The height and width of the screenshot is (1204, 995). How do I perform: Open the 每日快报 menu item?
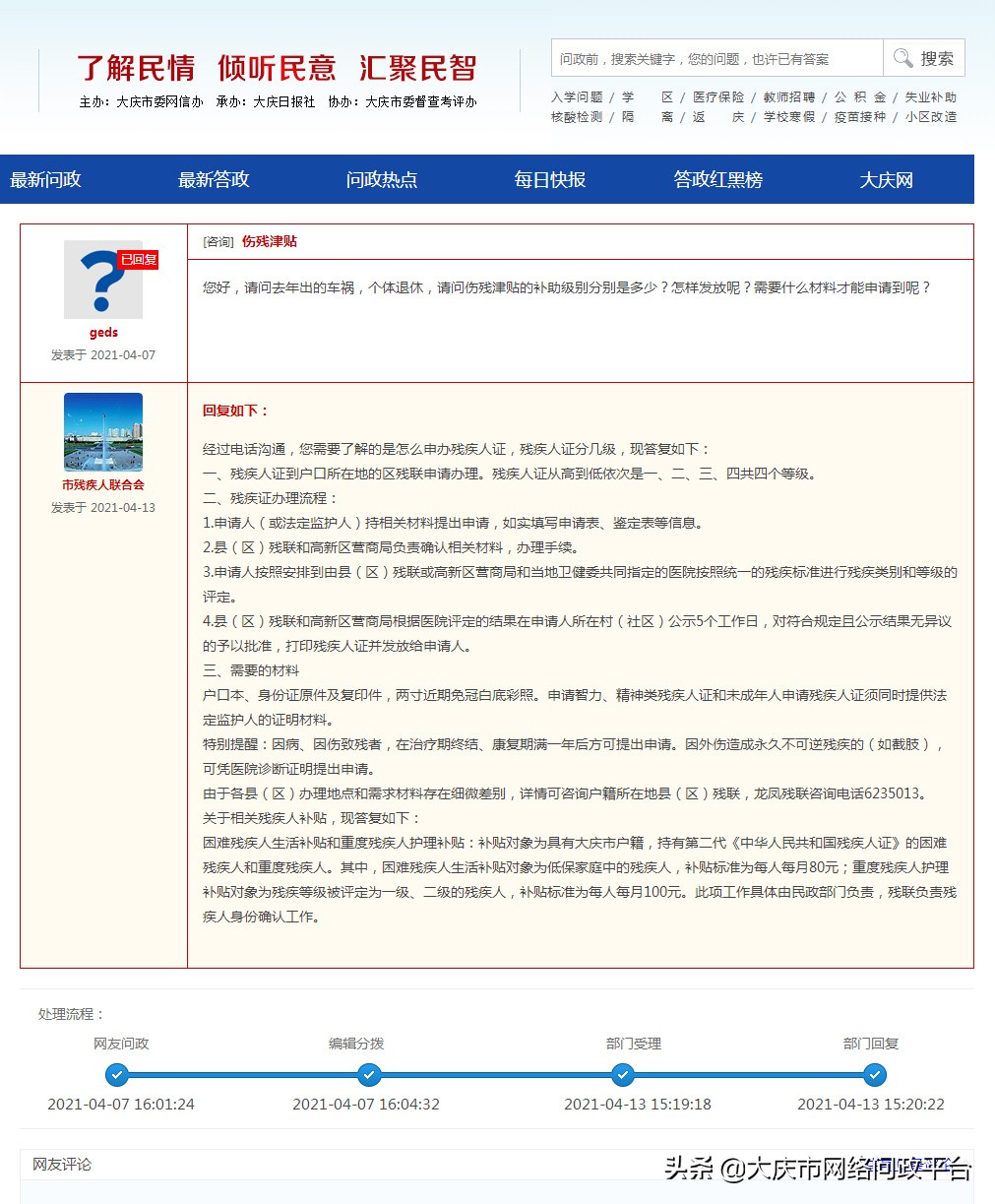(548, 179)
